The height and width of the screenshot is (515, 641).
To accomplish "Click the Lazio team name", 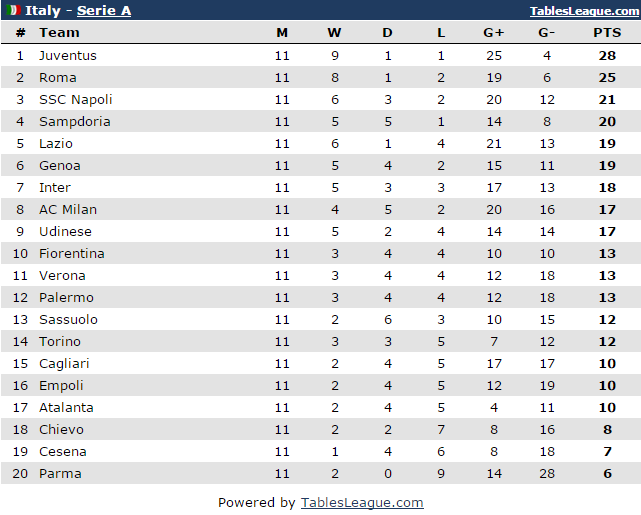I will (x=56, y=144).
